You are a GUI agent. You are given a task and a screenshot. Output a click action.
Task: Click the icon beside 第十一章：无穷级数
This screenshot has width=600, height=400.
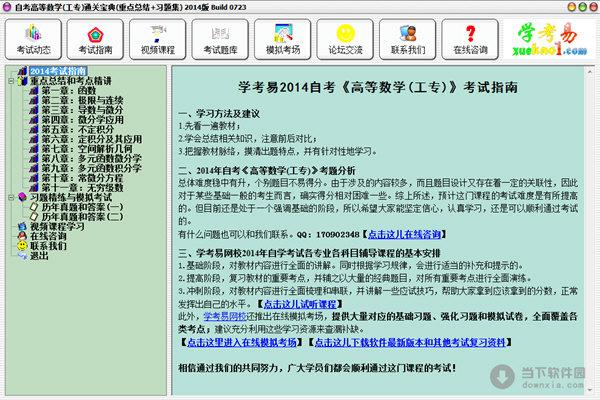tap(34, 188)
